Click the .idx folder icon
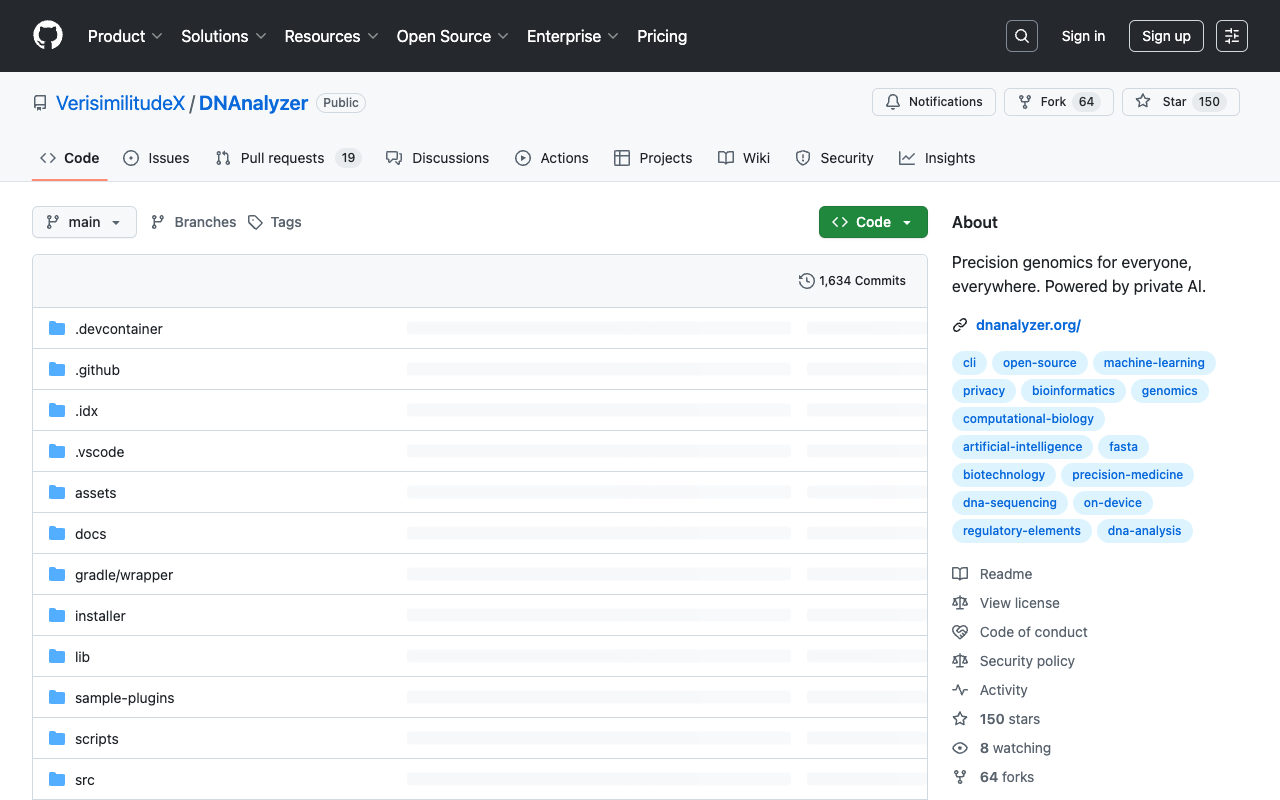Viewport: 1280px width, 800px height. (57, 411)
